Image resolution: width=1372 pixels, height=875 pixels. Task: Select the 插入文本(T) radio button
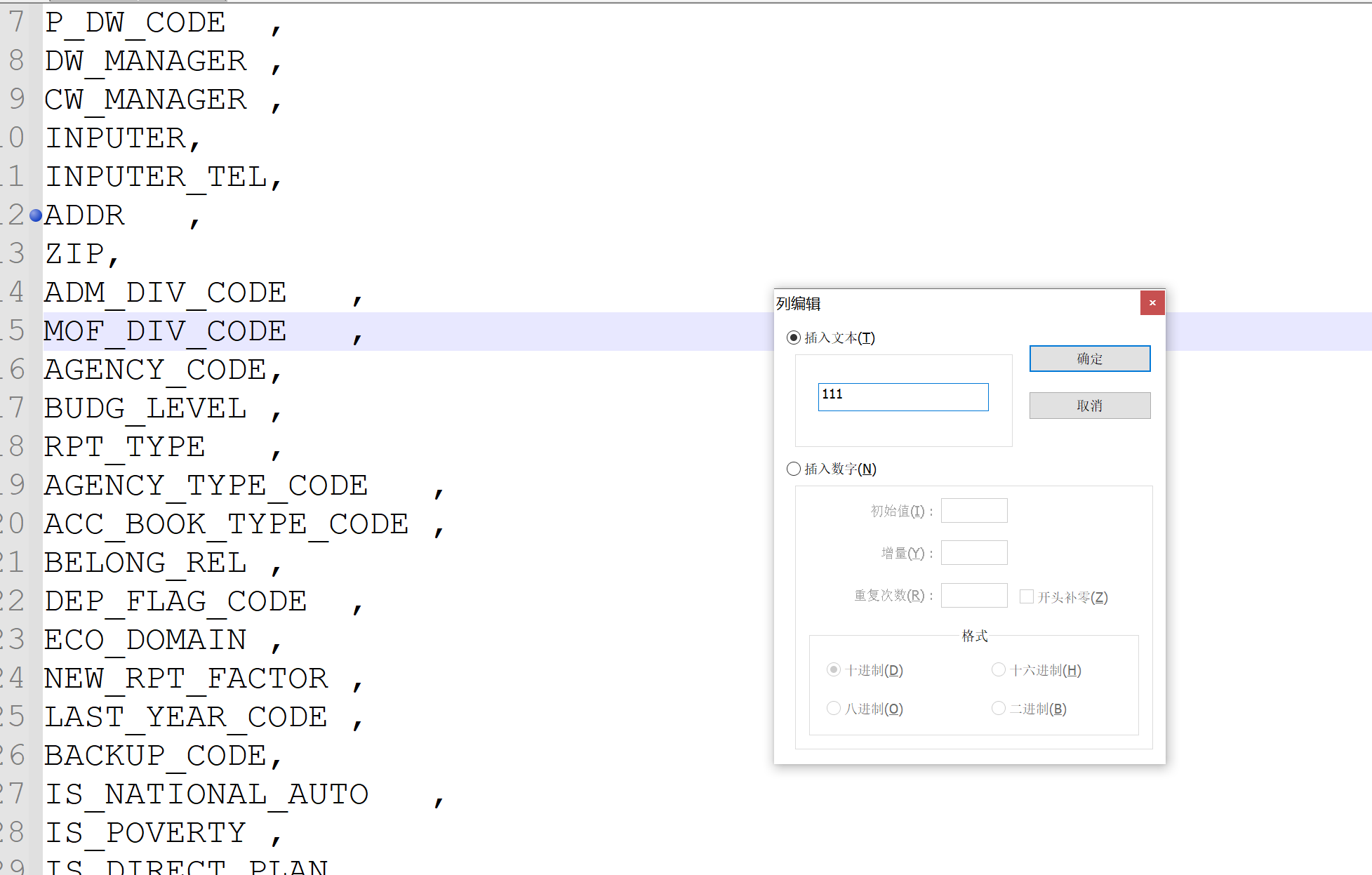(x=794, y=338)
